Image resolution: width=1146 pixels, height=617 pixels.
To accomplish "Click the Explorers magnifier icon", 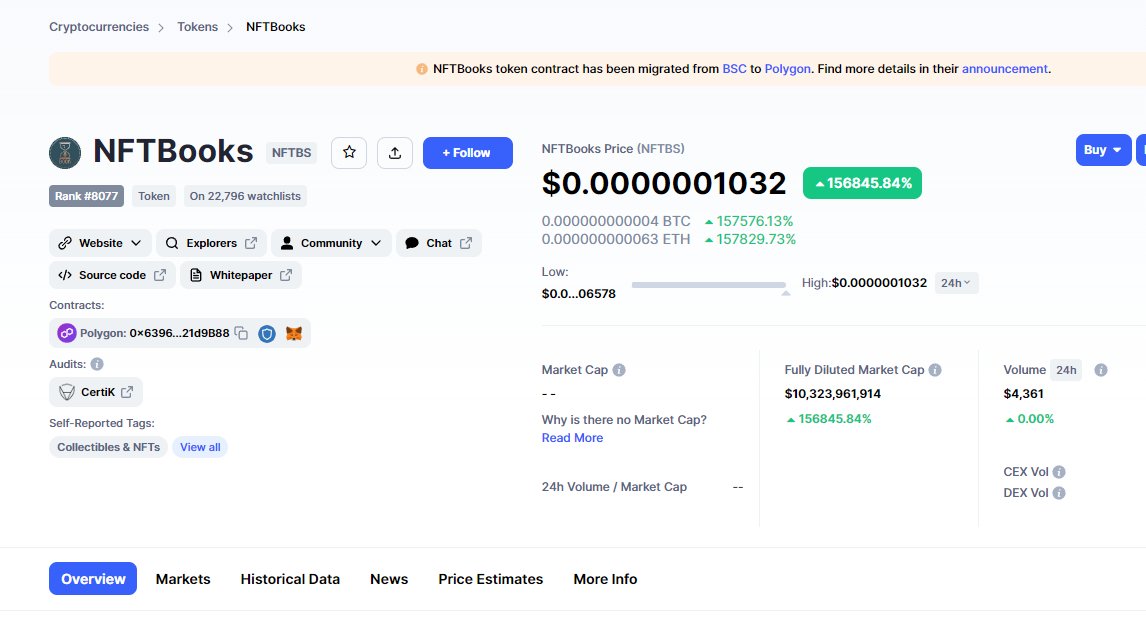I will (172, 243).
